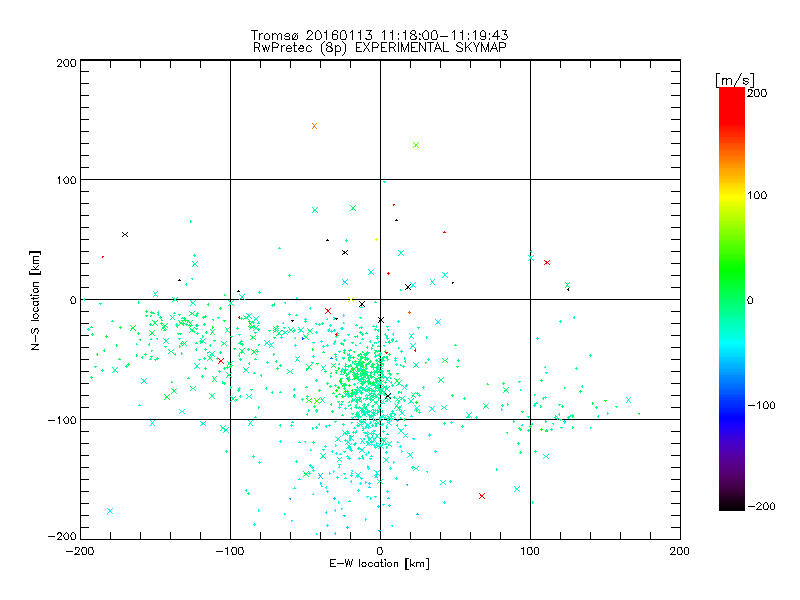This screenshot has height=600, width=800.
Task: Click the colorbar tick label "-200"
Action: click(x=761, y=506)
